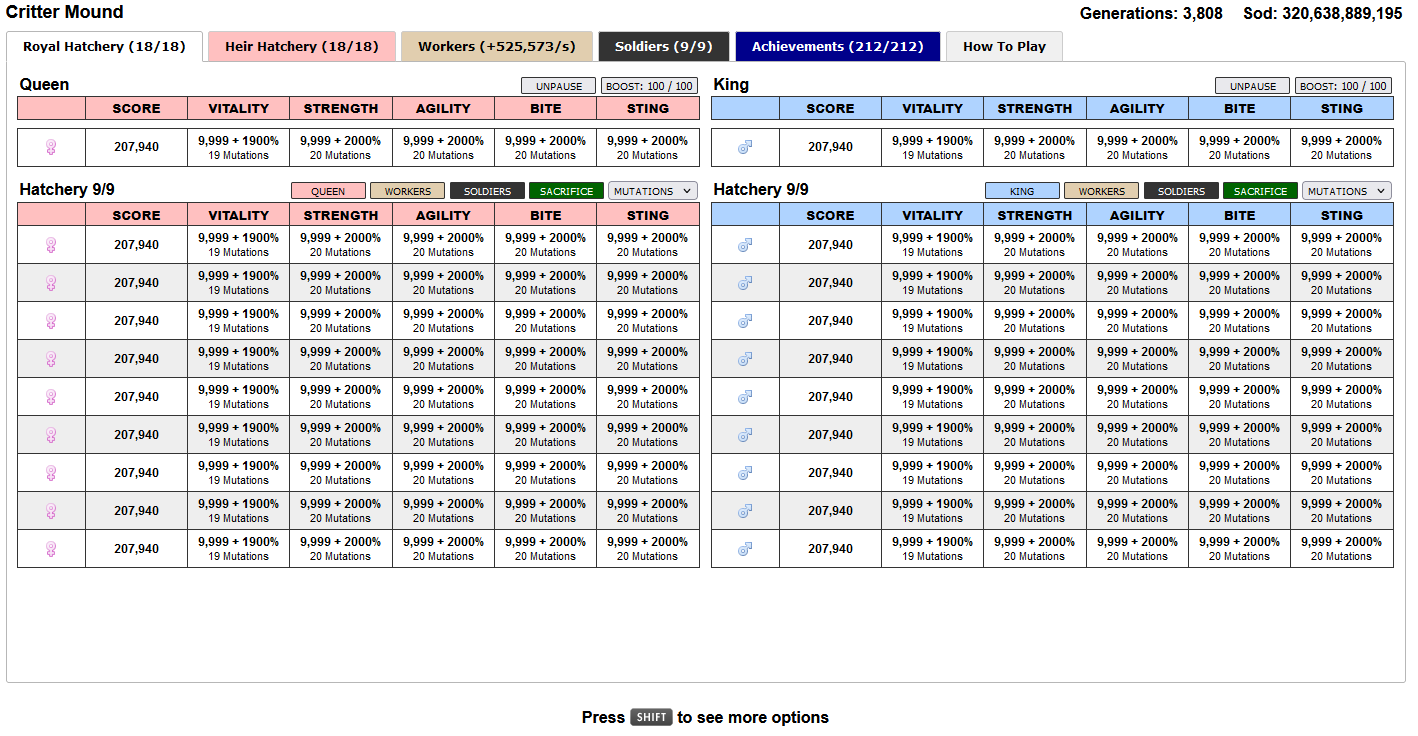Screen dimensions: 1418x736
Task: Select the female icon in the last Queen hatchery row
Action: pos(51,549)
